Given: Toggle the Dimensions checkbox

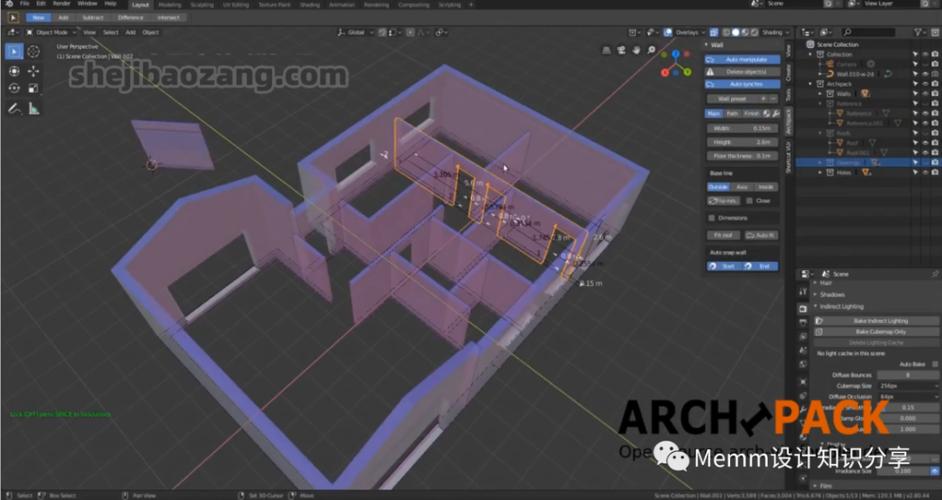Looking at the screenshot, I should coord(712,218).
